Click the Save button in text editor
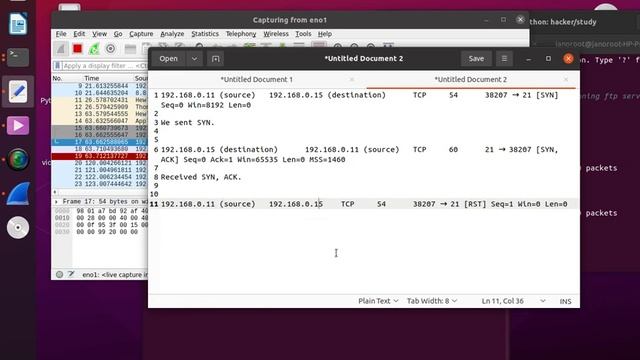This screenshot has height=360, width=640. pos(476,59)
